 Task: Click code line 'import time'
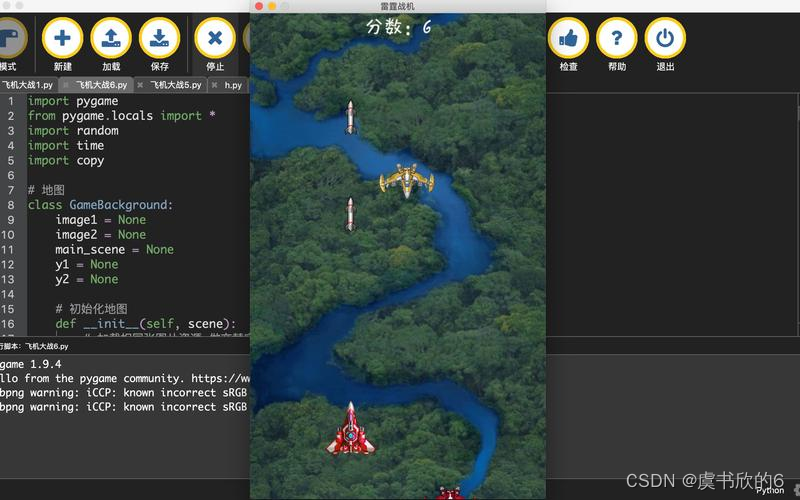(66, 145)
